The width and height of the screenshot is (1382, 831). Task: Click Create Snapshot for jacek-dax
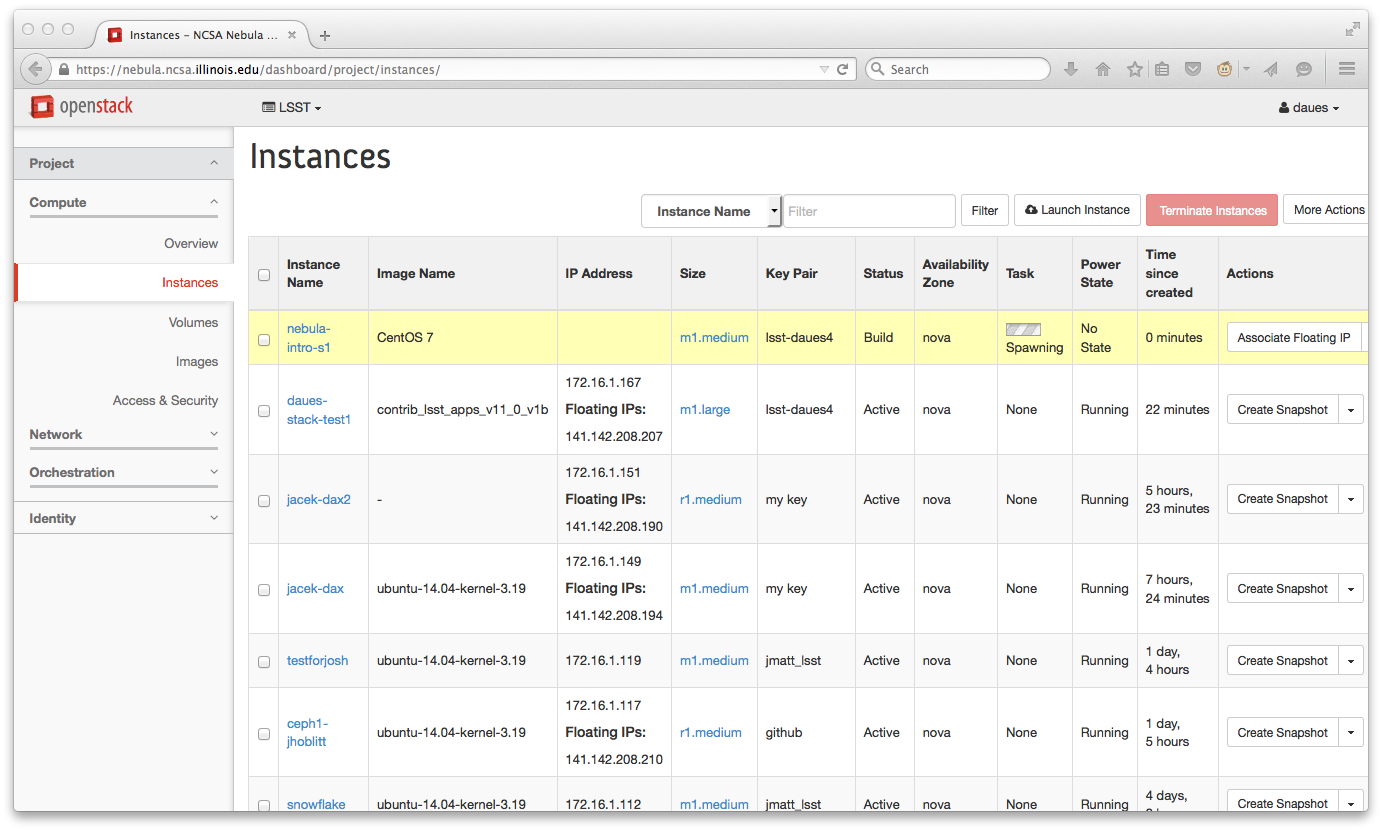(x=1283, y=589)
